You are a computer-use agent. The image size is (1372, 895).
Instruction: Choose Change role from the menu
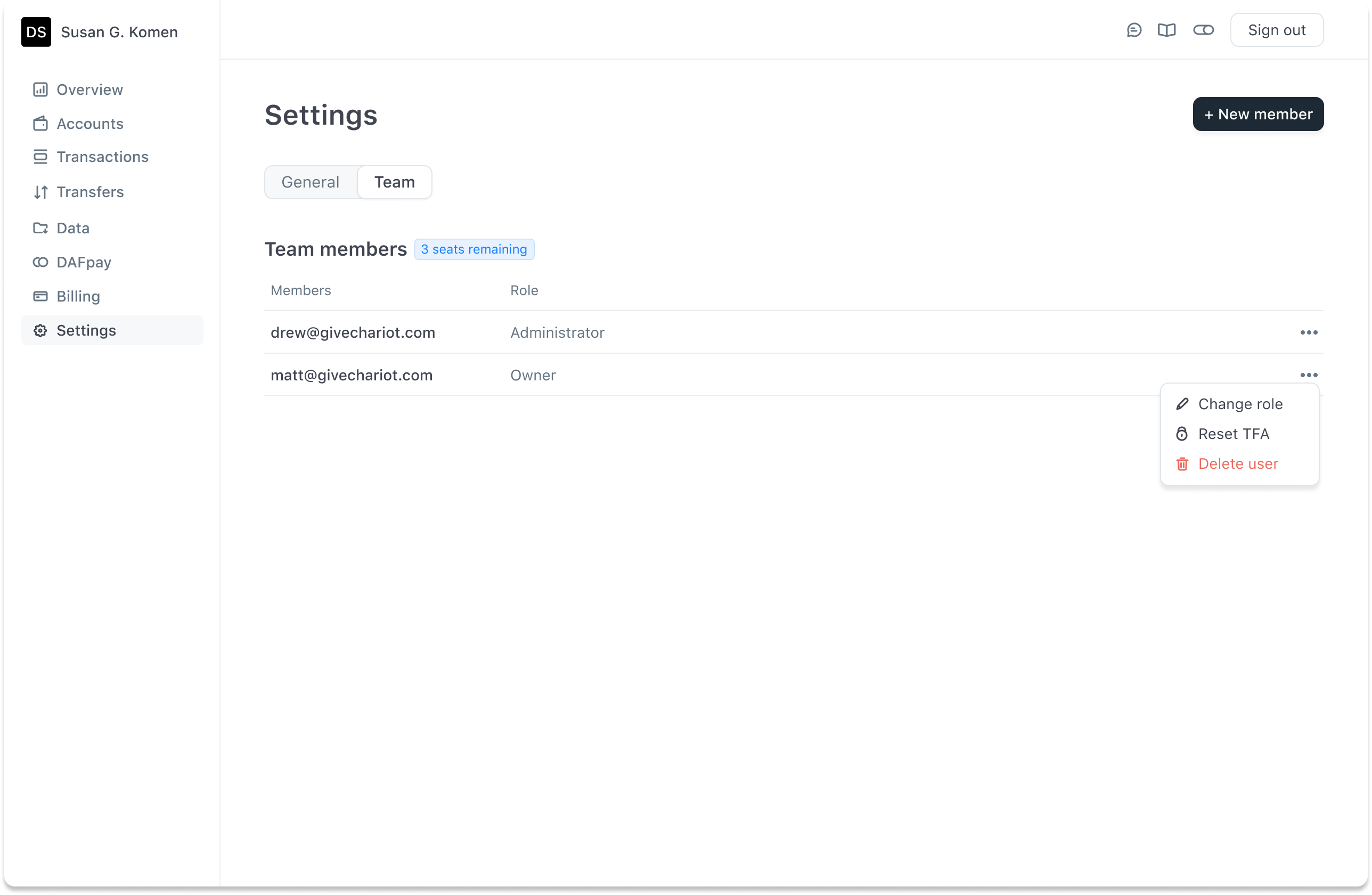pyautogui.click(x=1239, y=404)
